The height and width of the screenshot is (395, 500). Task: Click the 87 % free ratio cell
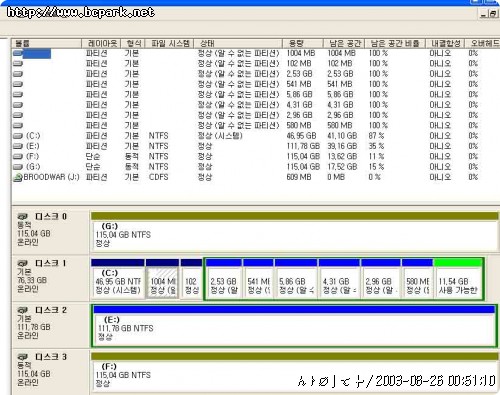coord(376,136)
